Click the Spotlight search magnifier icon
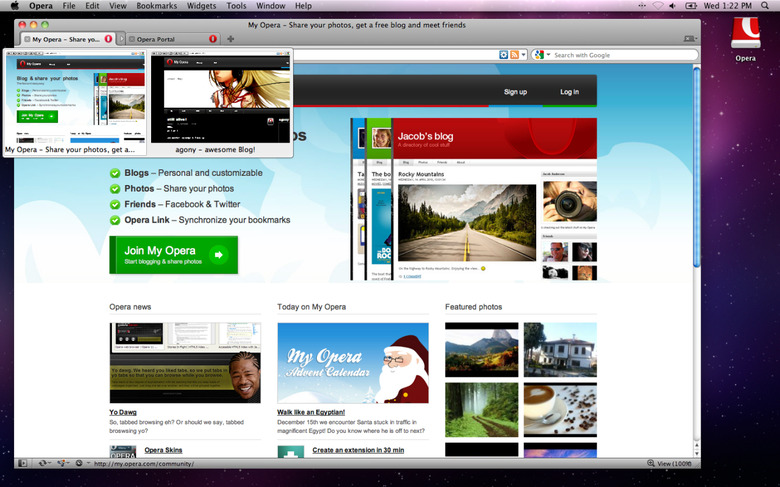The height and width of the screenshot is (487, 780). point(765,6)
